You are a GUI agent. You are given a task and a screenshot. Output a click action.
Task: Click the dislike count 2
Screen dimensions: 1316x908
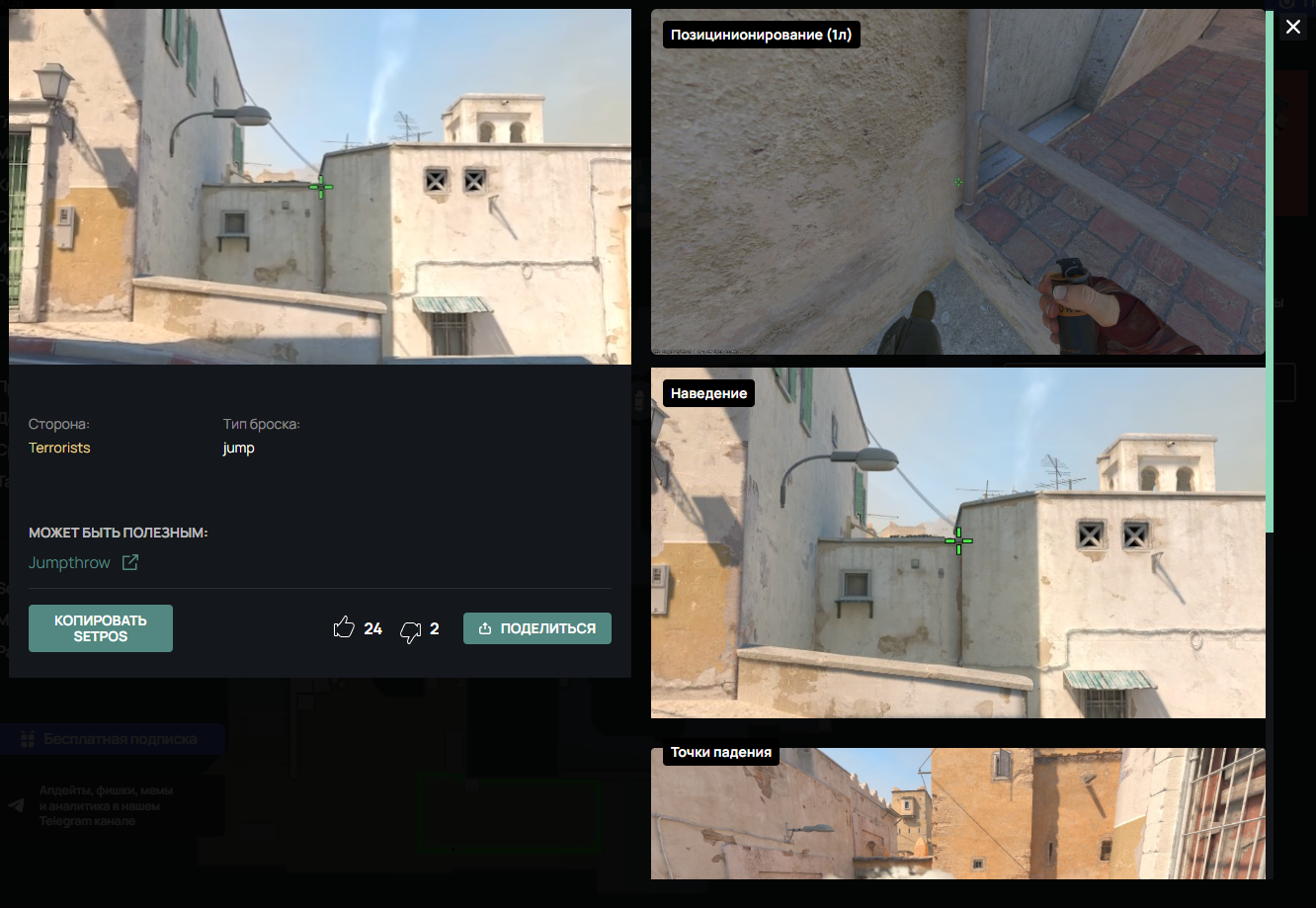click(435, 628)
